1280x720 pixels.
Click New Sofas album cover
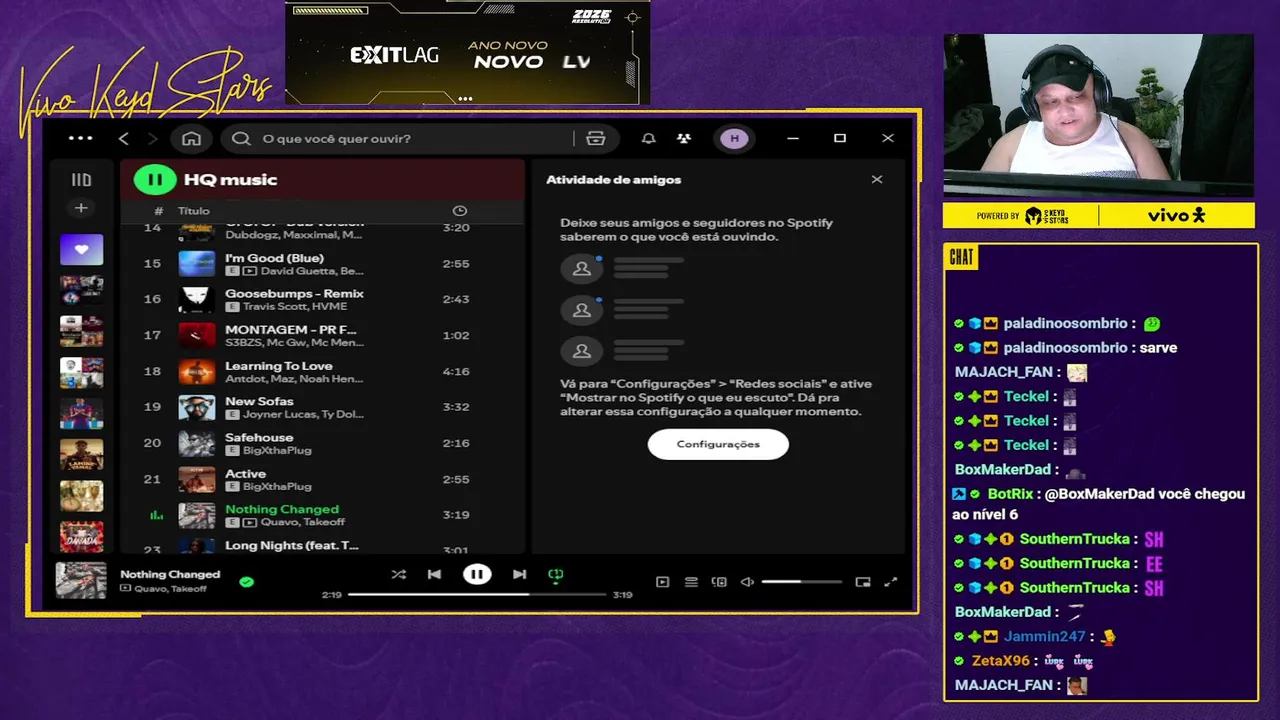196,407
